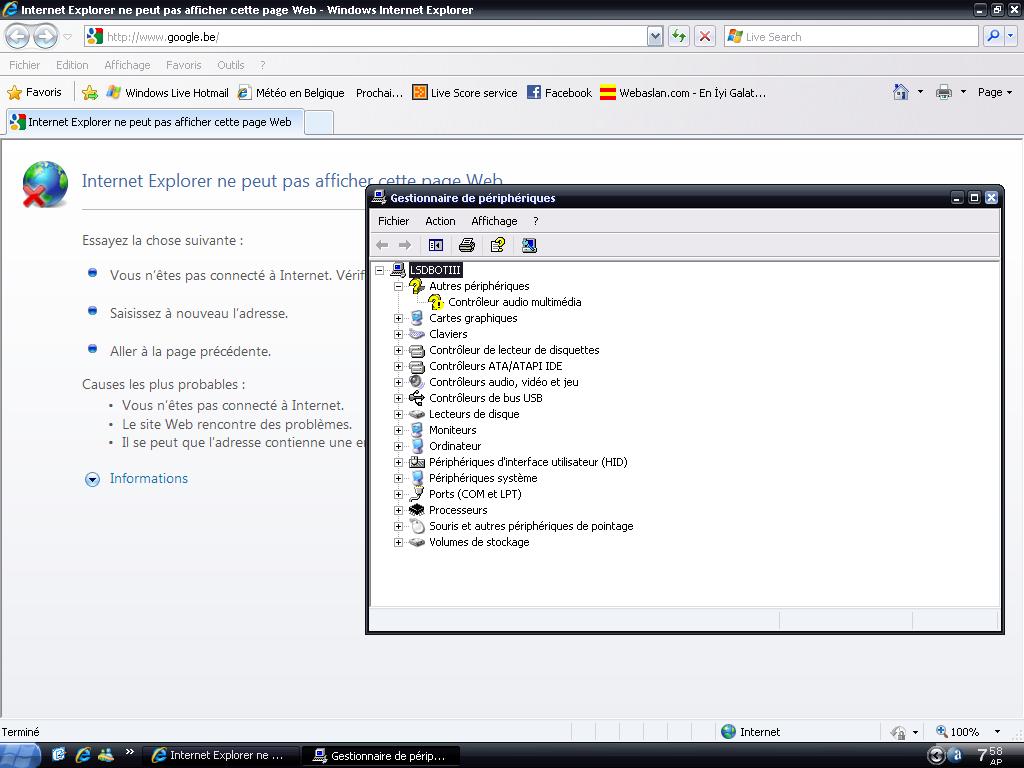Image resolution: width=1024 pixels, height=768 pixels.
Task: Expand the Informations section link
Action: coord(148,479)
